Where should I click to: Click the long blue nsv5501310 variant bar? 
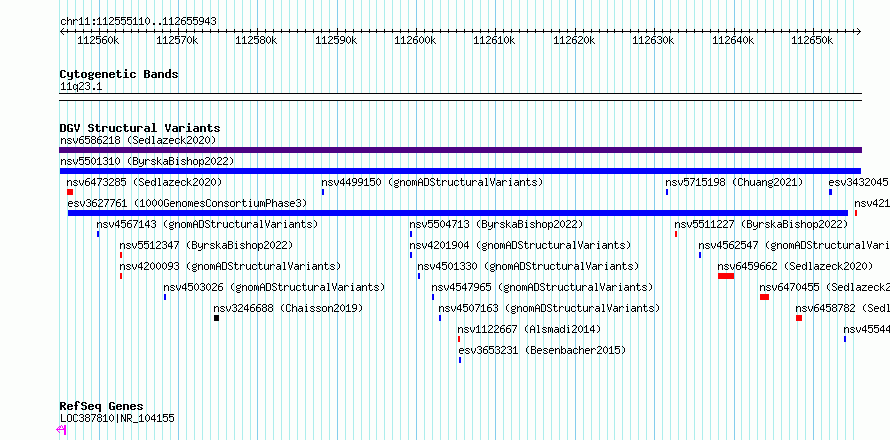[460, 171]
